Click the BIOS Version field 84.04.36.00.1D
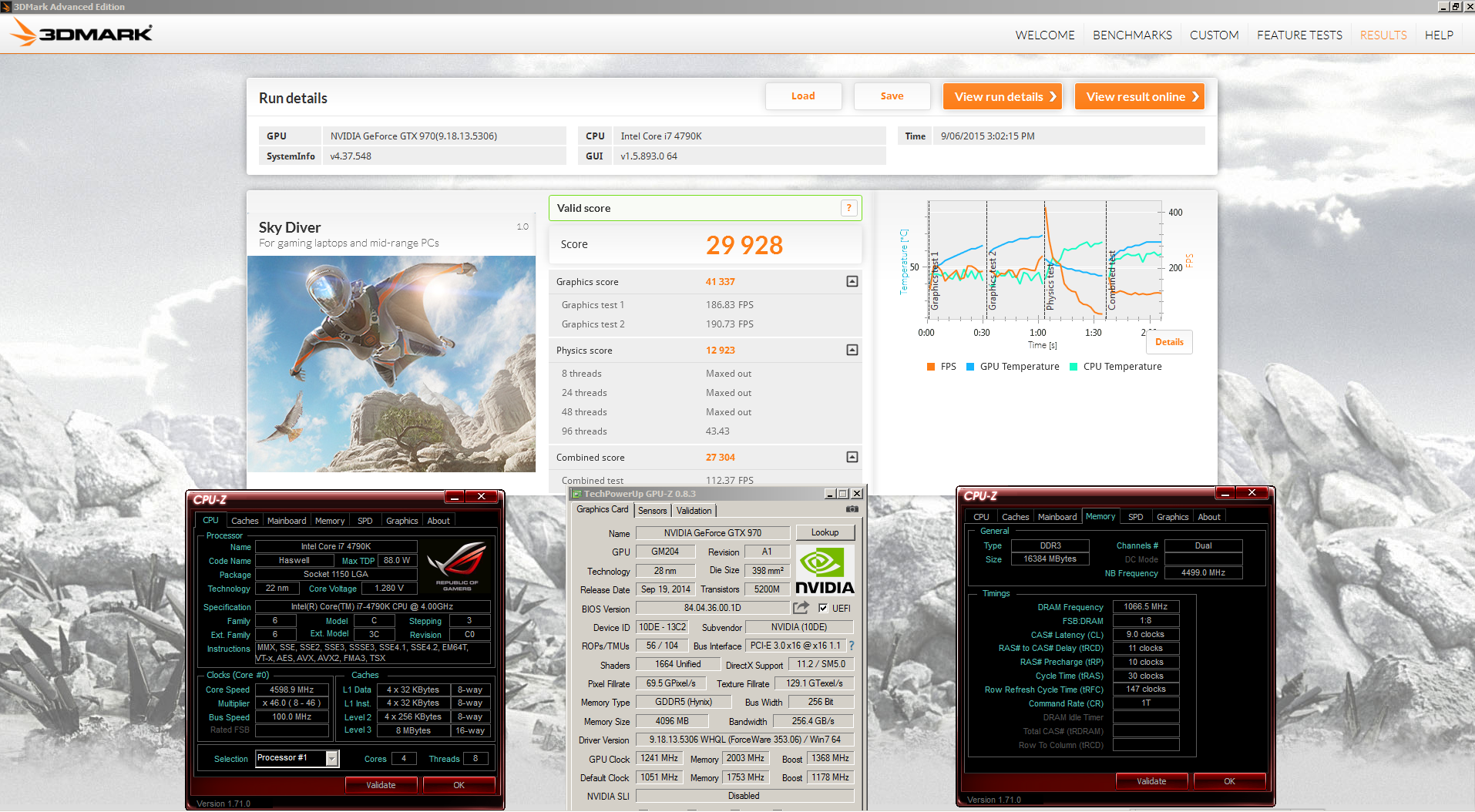 pyautogui.click(x=712, y=608)
